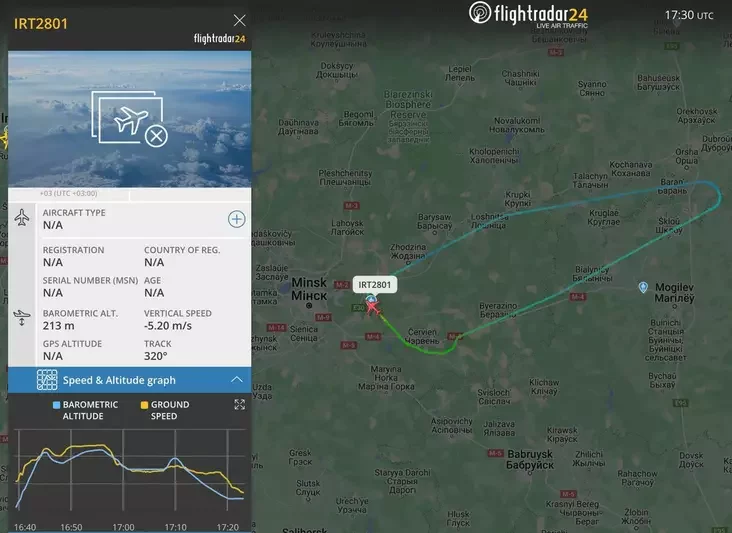Click the 17:30 UTC clock display
Viewport: 732px width, 533px height.
tap(689, 15)
